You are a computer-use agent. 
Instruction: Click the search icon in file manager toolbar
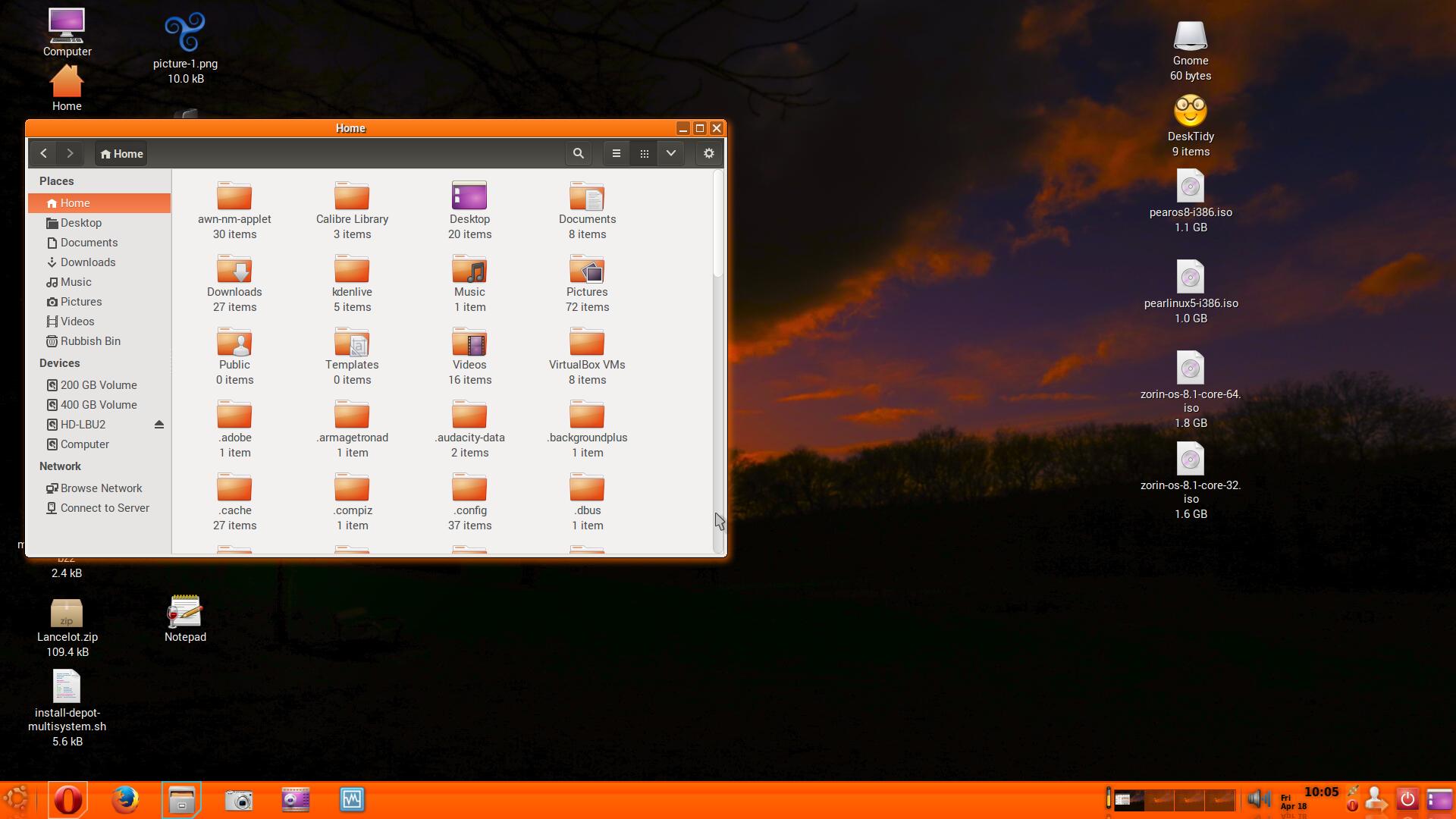click(x=578, y=153)
